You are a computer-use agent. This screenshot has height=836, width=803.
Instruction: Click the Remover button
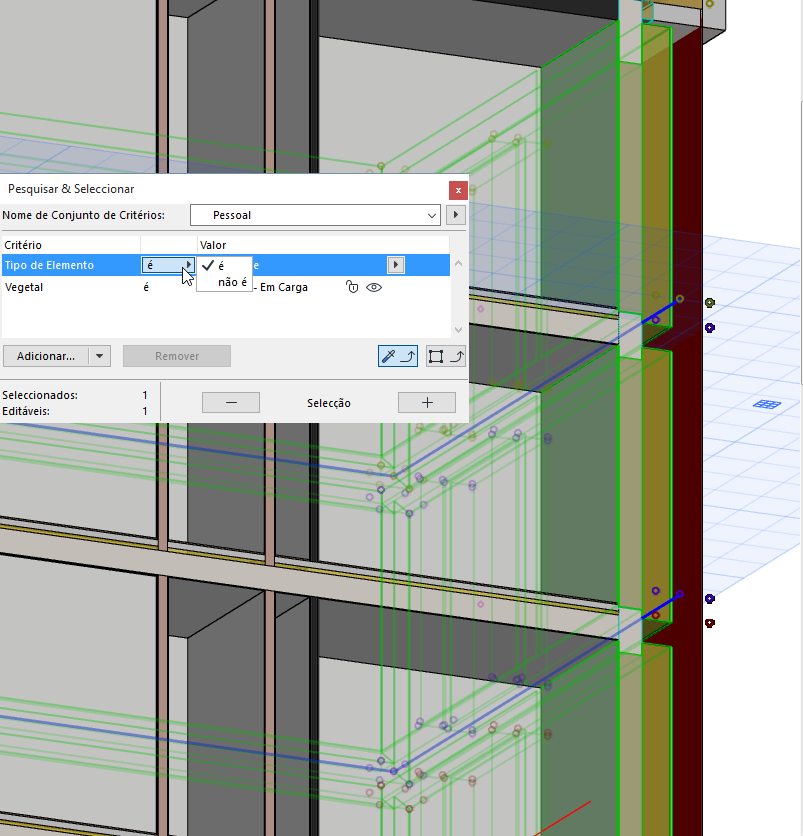pos(176,356)
